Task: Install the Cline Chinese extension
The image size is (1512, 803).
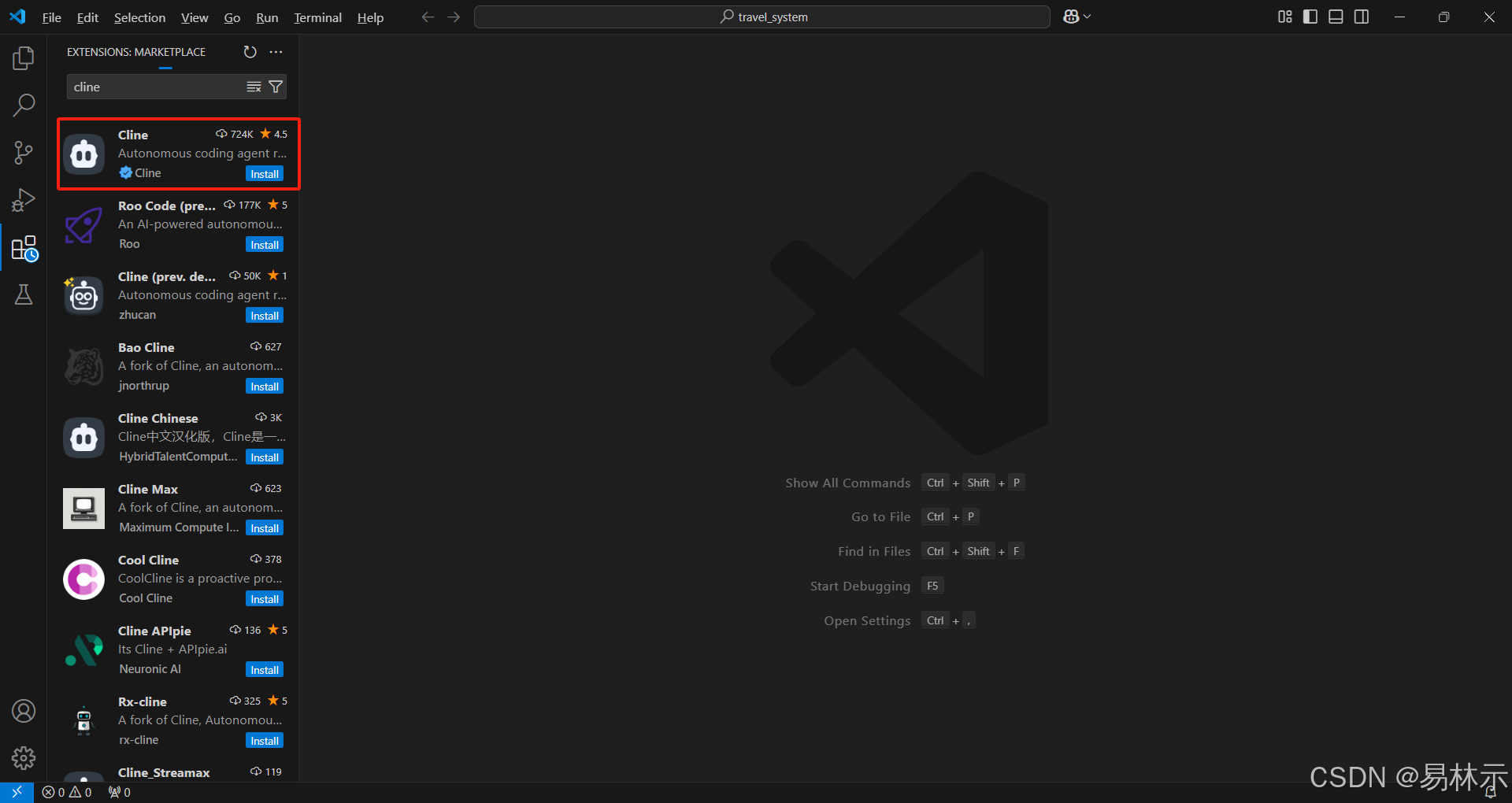Action: pos(265,457)
